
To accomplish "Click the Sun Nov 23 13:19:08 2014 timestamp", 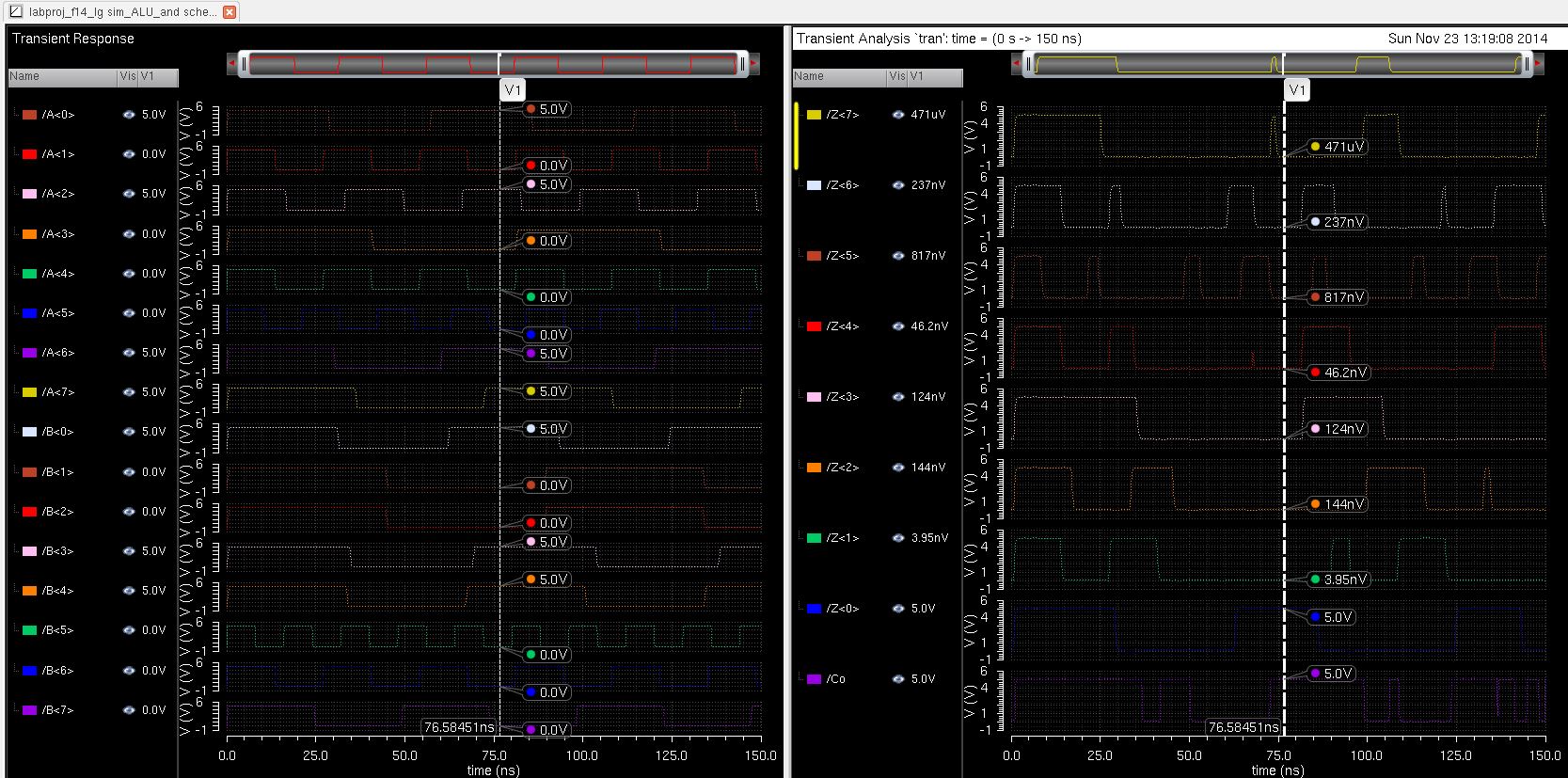I will coord(1467,39).
